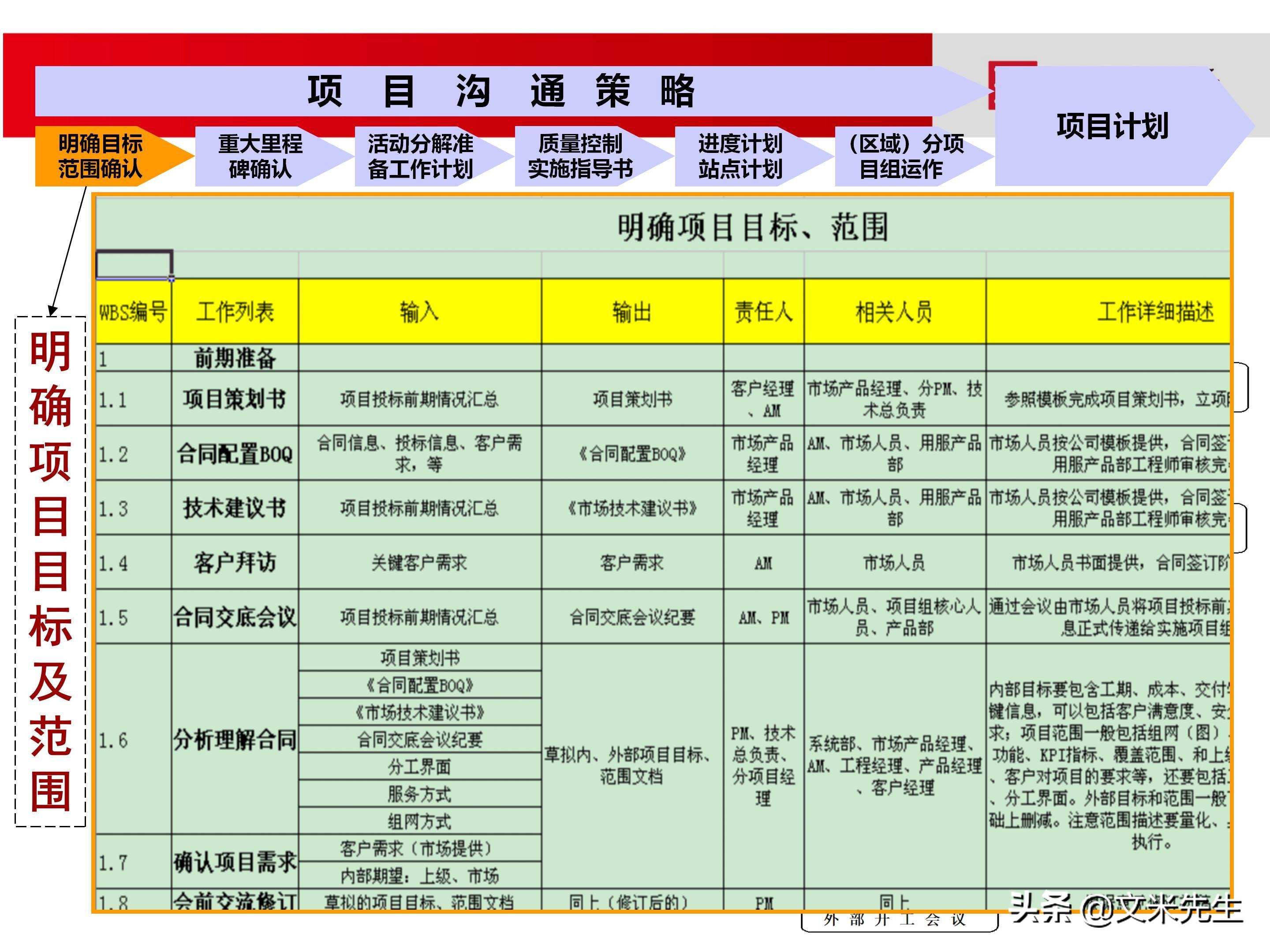Click the 分工界面 input sub-cell
Screen dimensions: 1270x952
point(420,766)
